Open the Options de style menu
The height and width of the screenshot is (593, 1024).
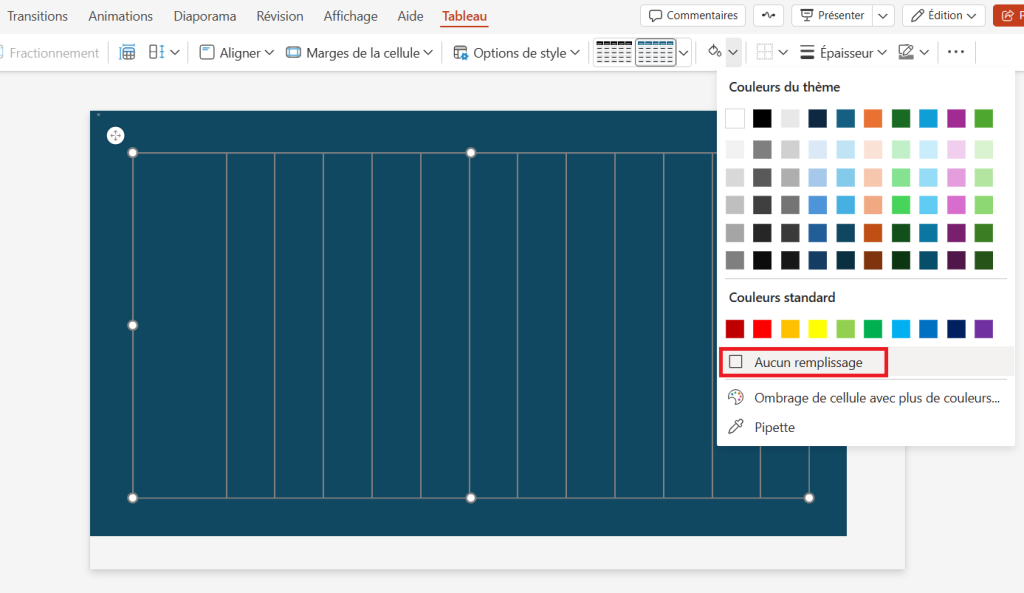click(517, 52)
